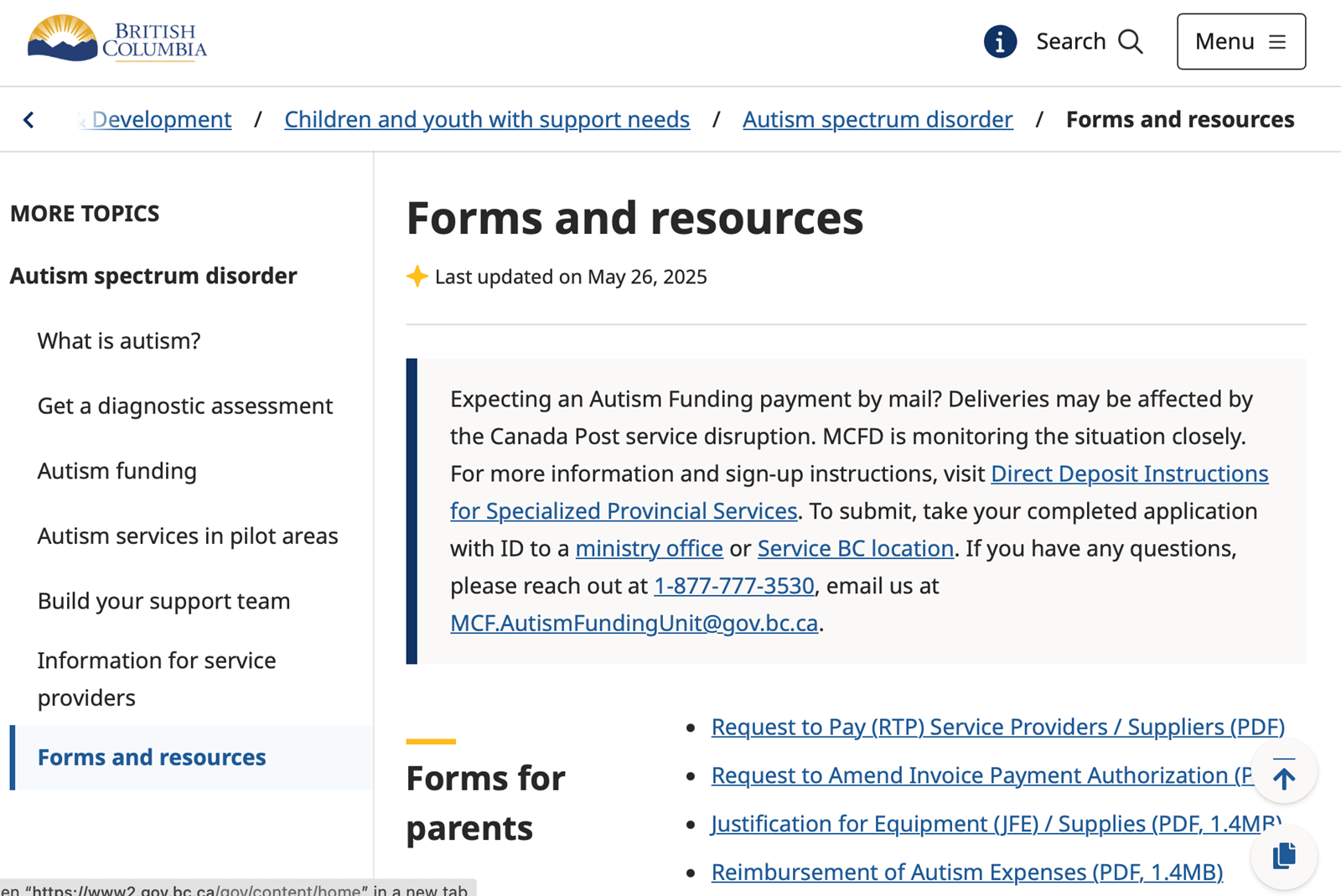Click the breadcrumb back chevron arrow
This screenshot has width=1341, height=896.
click(x=29, y=120)
